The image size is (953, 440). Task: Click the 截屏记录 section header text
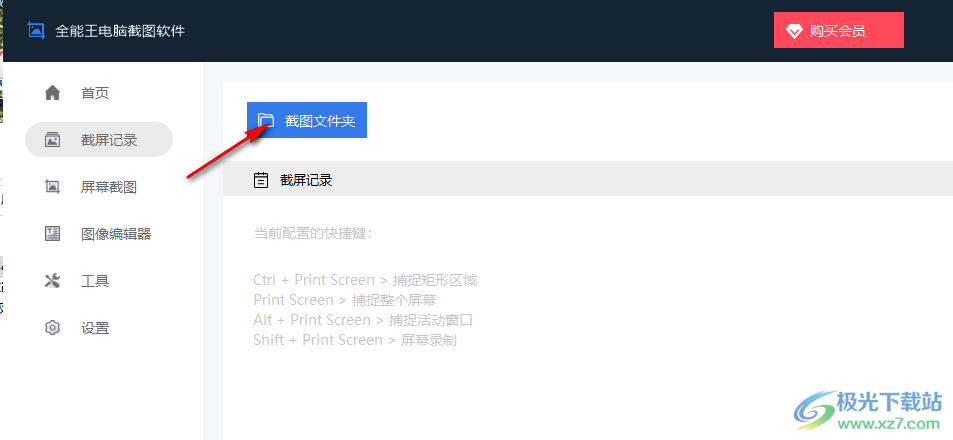point(306,180)
